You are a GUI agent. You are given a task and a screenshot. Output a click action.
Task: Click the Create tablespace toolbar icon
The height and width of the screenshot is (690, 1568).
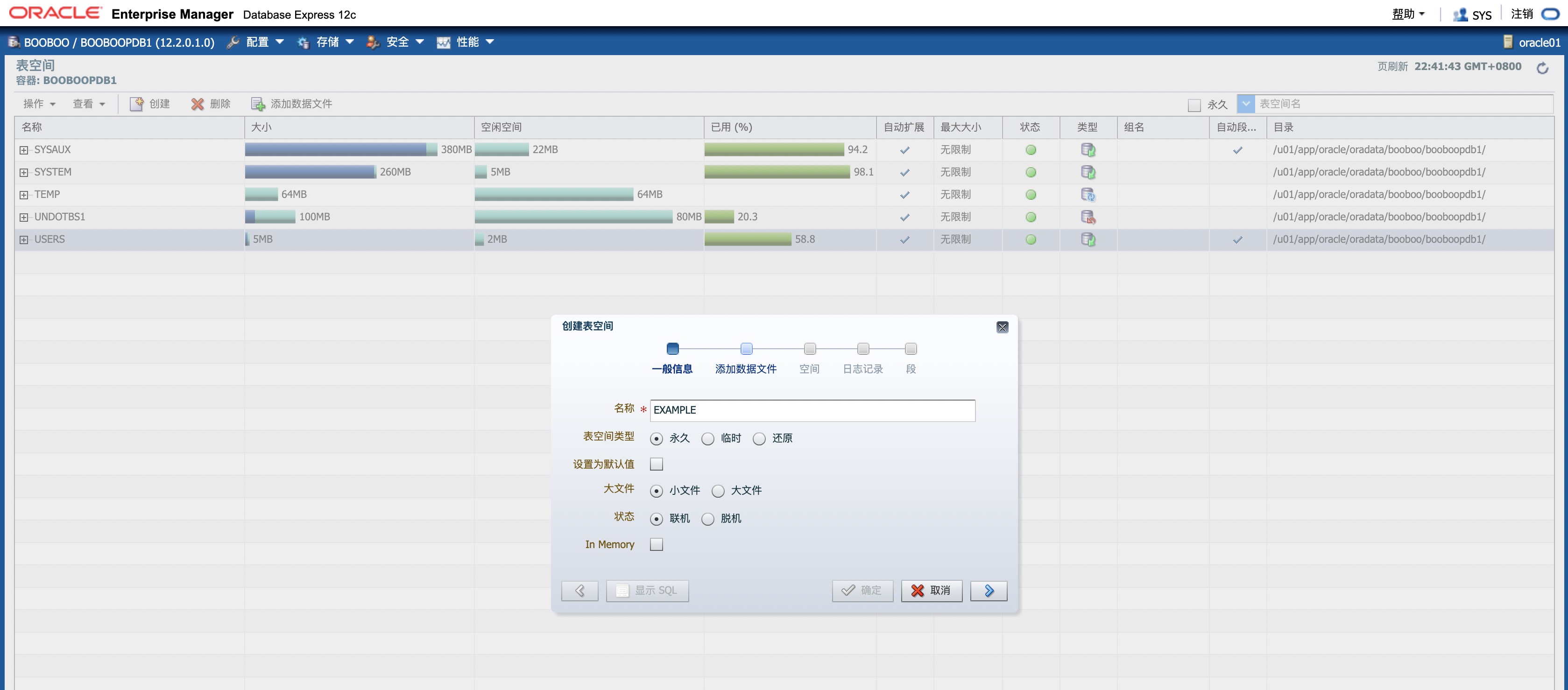pos(136,104)
